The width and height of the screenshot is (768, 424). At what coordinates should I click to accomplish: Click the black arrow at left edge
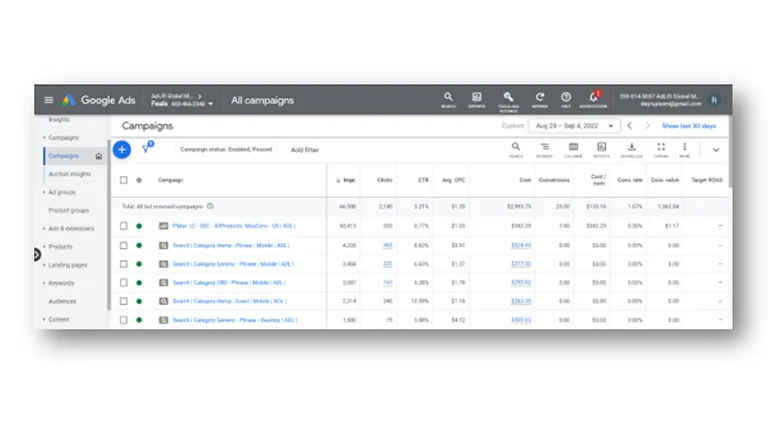coord(37,255)
